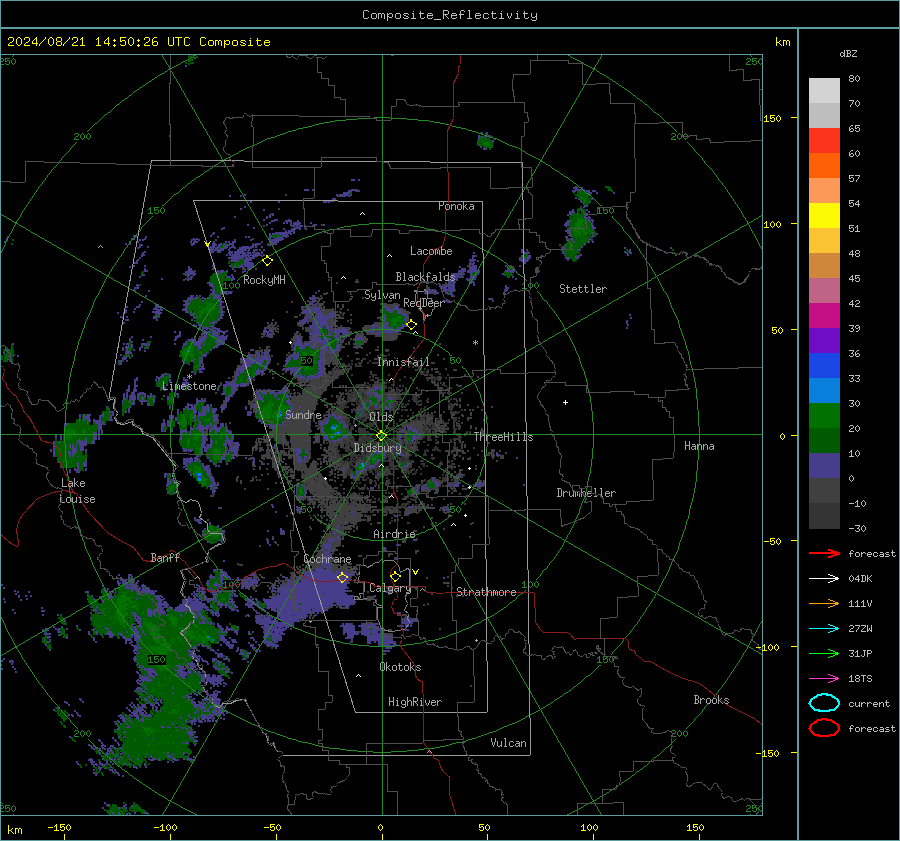Pick the bright blue dBZ legend swatch
Viewport: 900px width, 841px height.
(x=824, y=365)
